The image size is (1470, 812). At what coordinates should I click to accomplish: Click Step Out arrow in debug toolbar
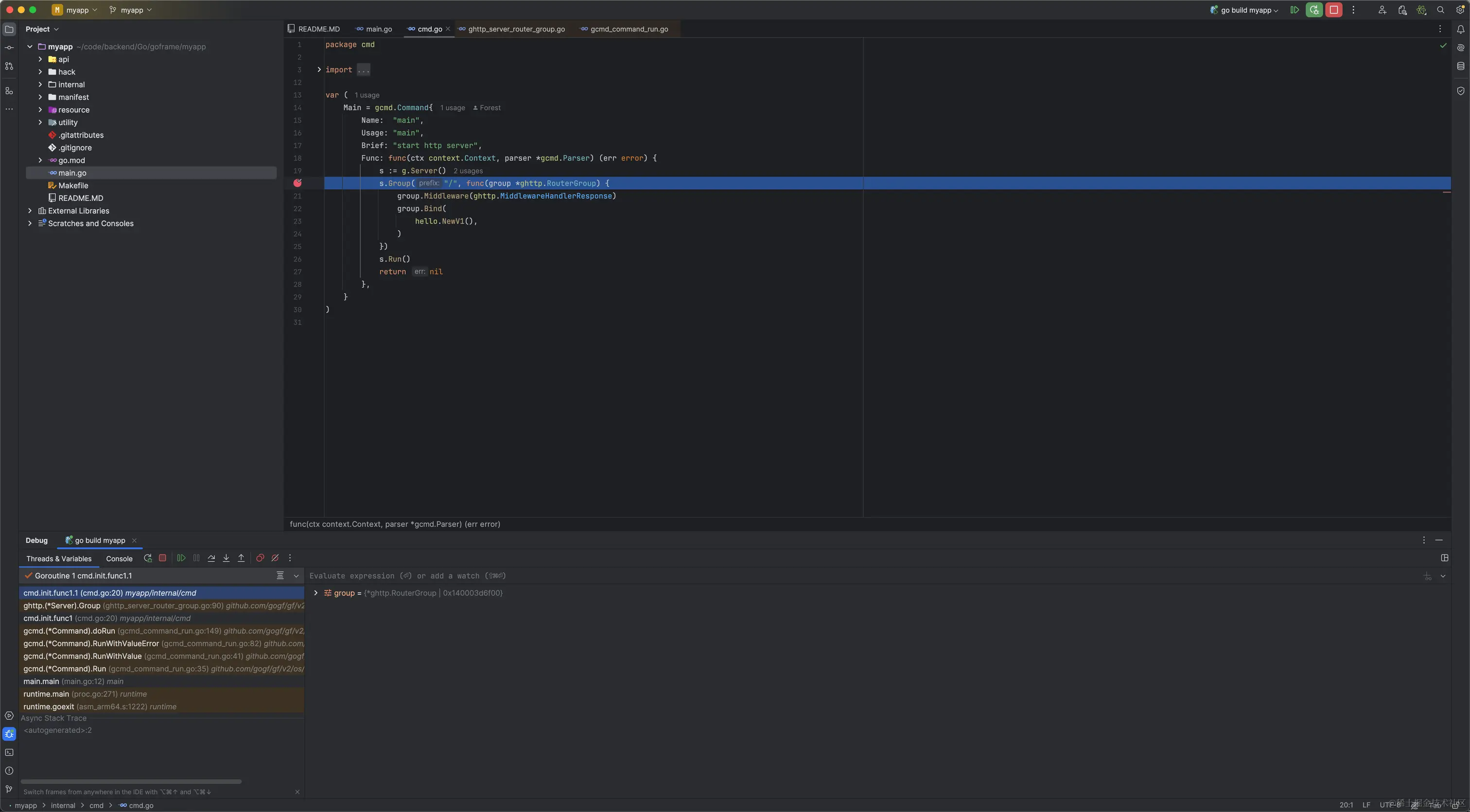point(241,558)
